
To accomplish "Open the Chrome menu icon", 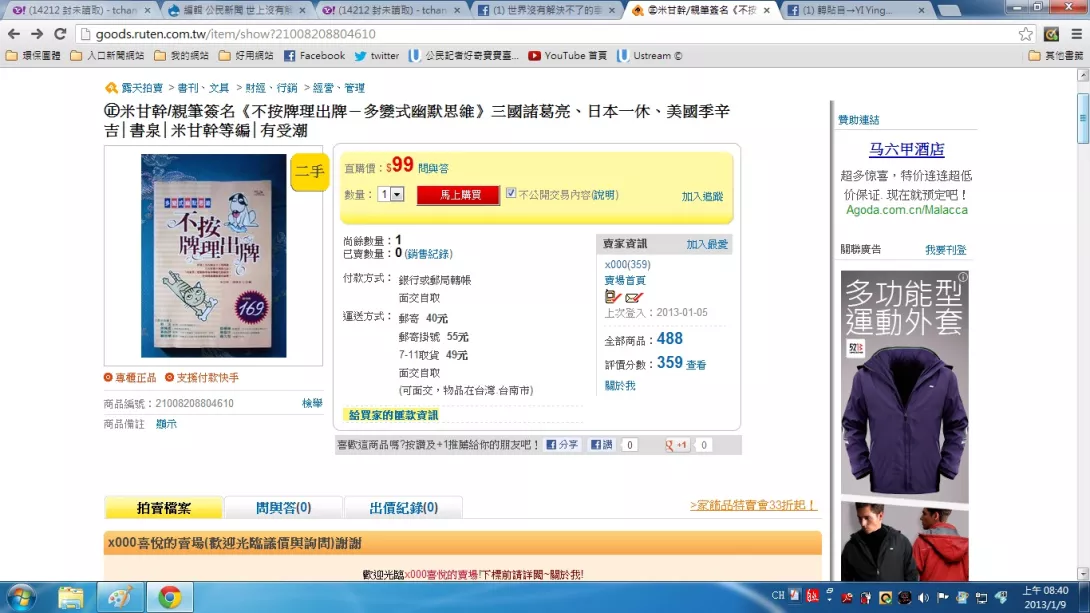I will (x=1076, y=34).
